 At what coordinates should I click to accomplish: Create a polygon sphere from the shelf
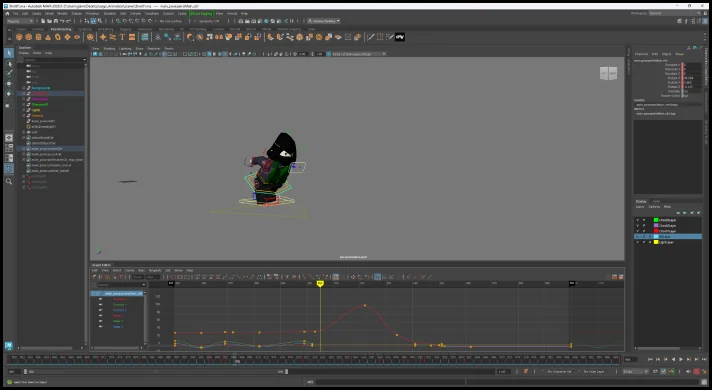[19, 37]
